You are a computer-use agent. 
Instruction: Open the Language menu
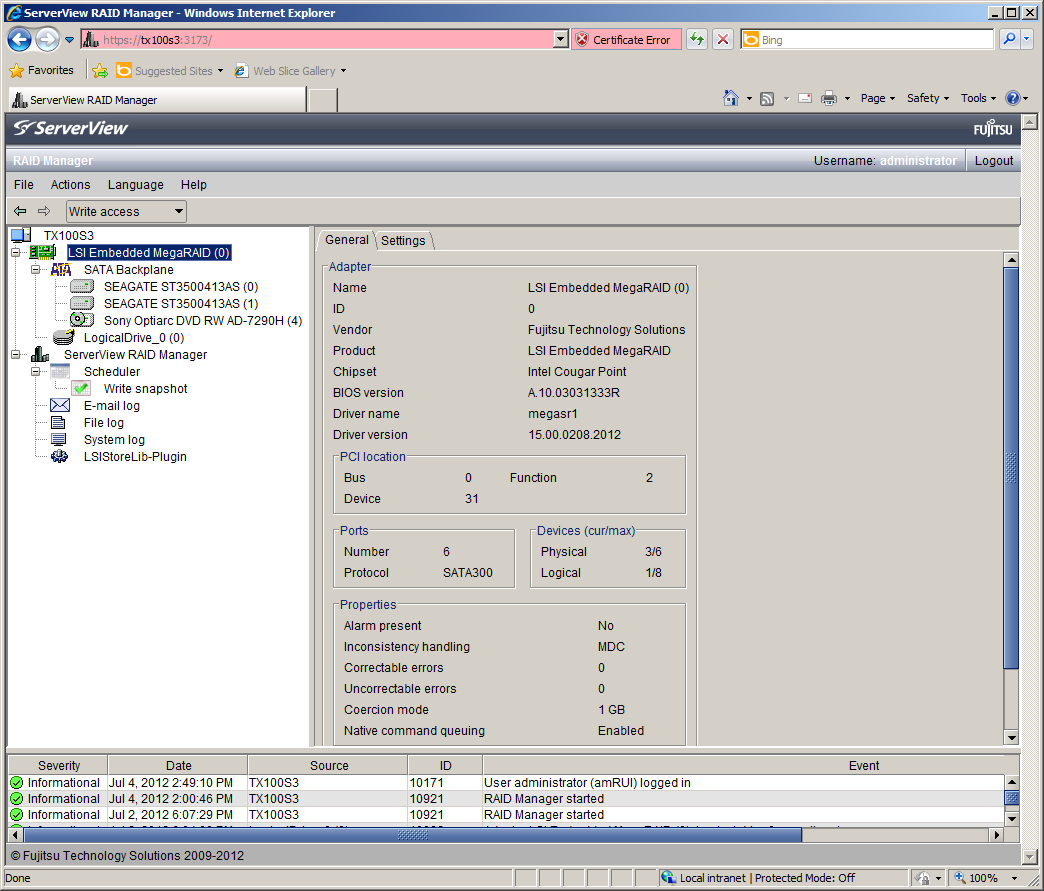click(x=135, y=184)
